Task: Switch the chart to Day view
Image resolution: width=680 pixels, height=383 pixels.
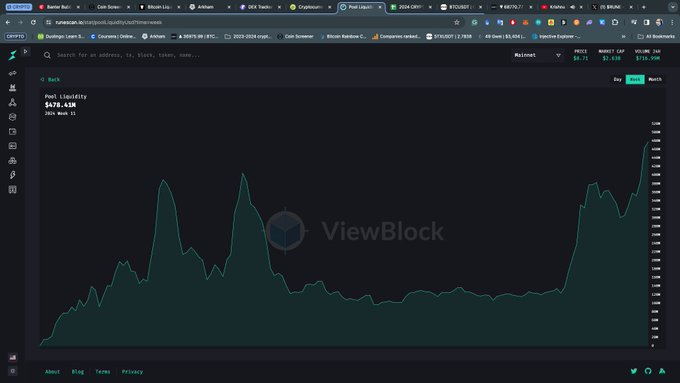Action: pos(618,79)
